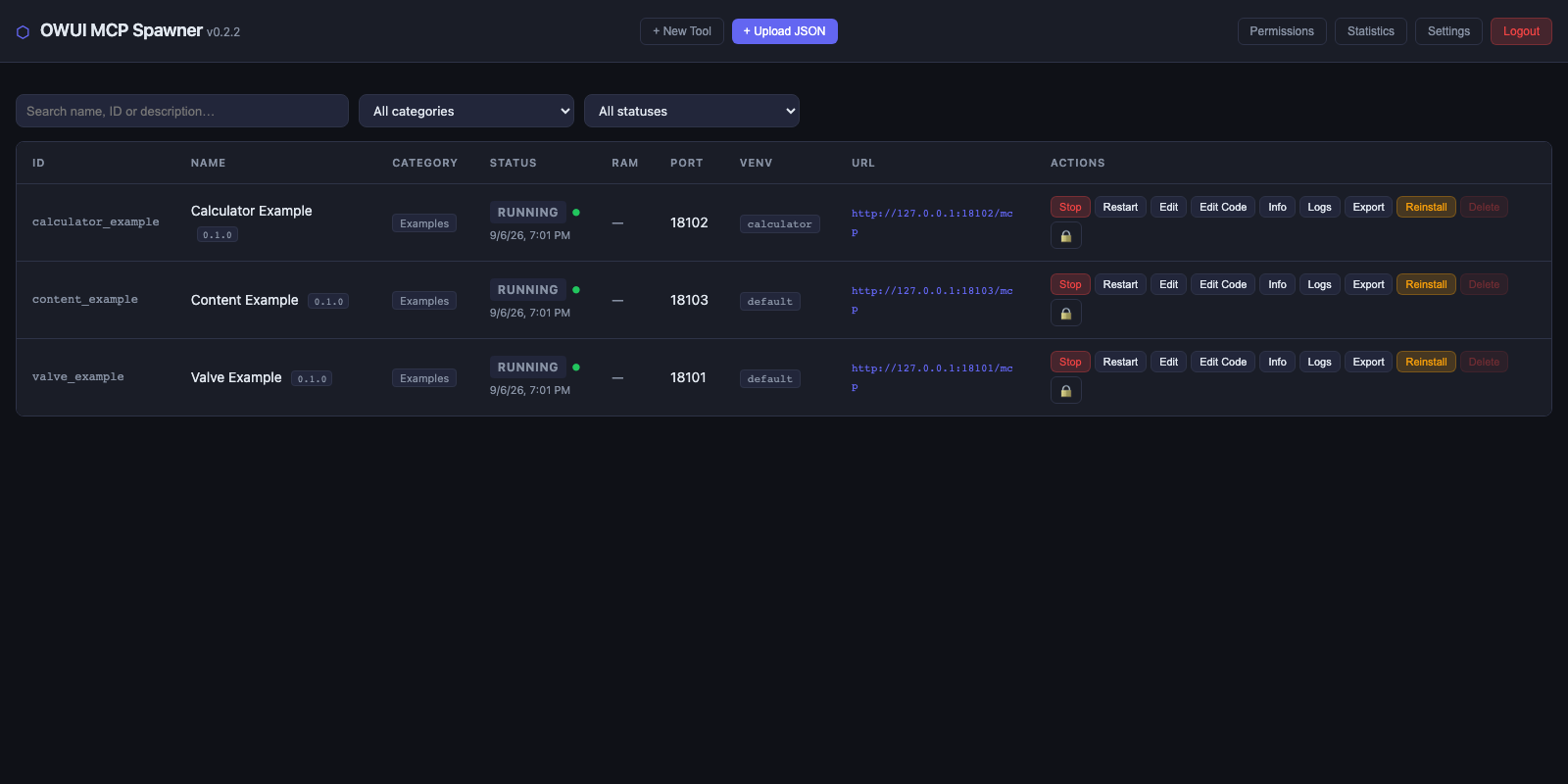1568x784 pixels.
Task: Open Logs for calculator_example
Action: [x=1320, y=207]
